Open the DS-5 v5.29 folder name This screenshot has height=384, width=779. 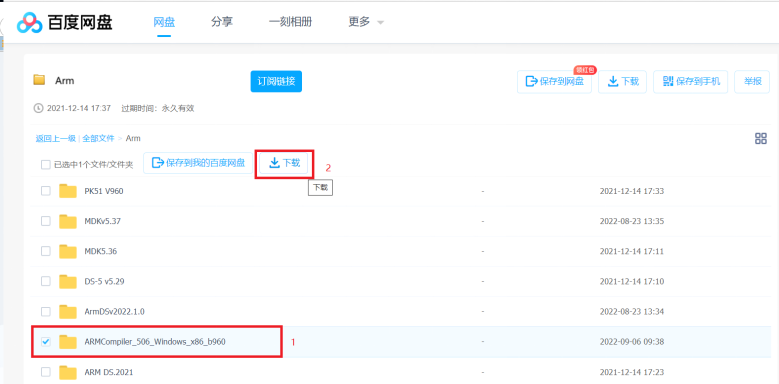[x=104, y=282]
